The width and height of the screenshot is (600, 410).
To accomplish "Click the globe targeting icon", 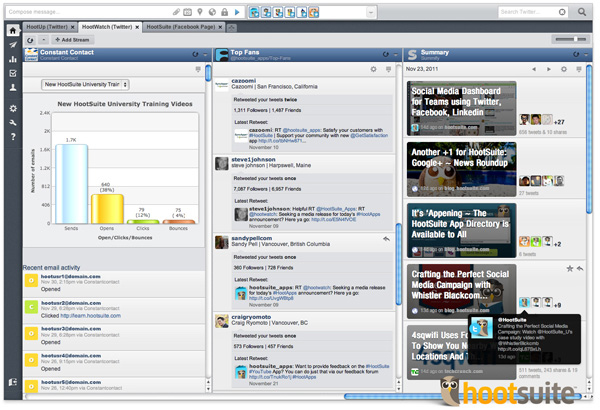I will tap(212, 12).
